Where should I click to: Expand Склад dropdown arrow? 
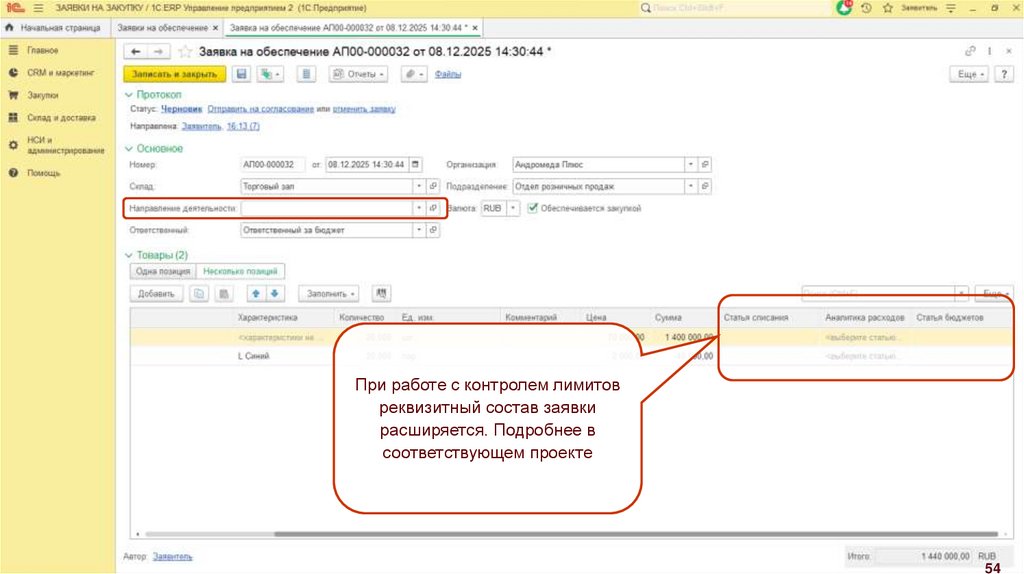coord(419,186)
